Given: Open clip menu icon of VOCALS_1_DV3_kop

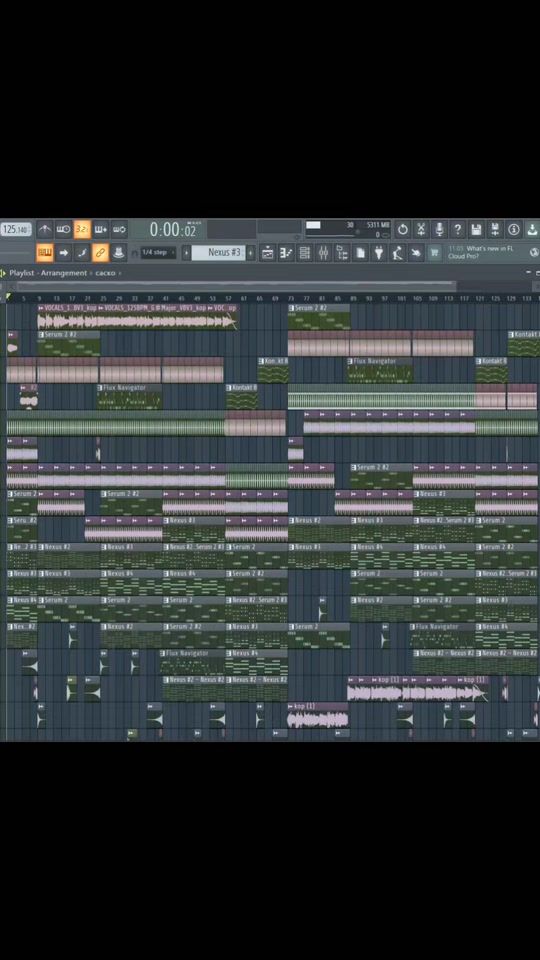Looking at the screenshot, I should (x=41, y=308).
